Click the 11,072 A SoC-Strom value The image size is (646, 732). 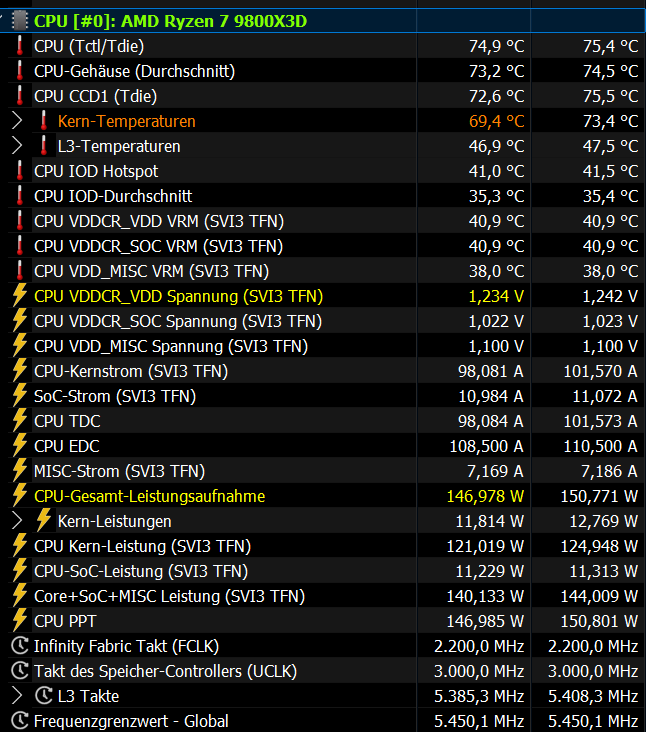tap(605, 396)
